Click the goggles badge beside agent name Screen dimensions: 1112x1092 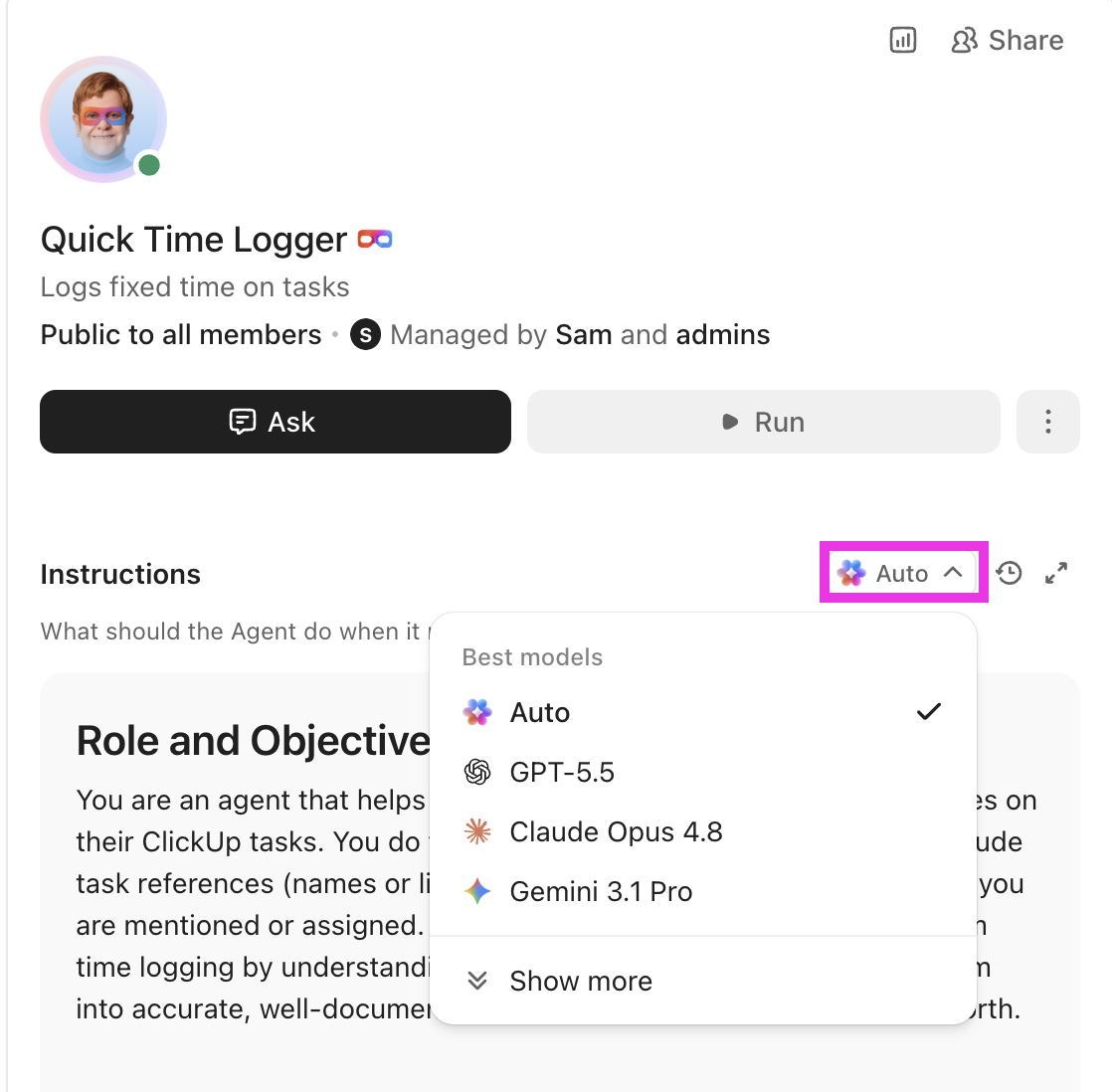point(375,240)
